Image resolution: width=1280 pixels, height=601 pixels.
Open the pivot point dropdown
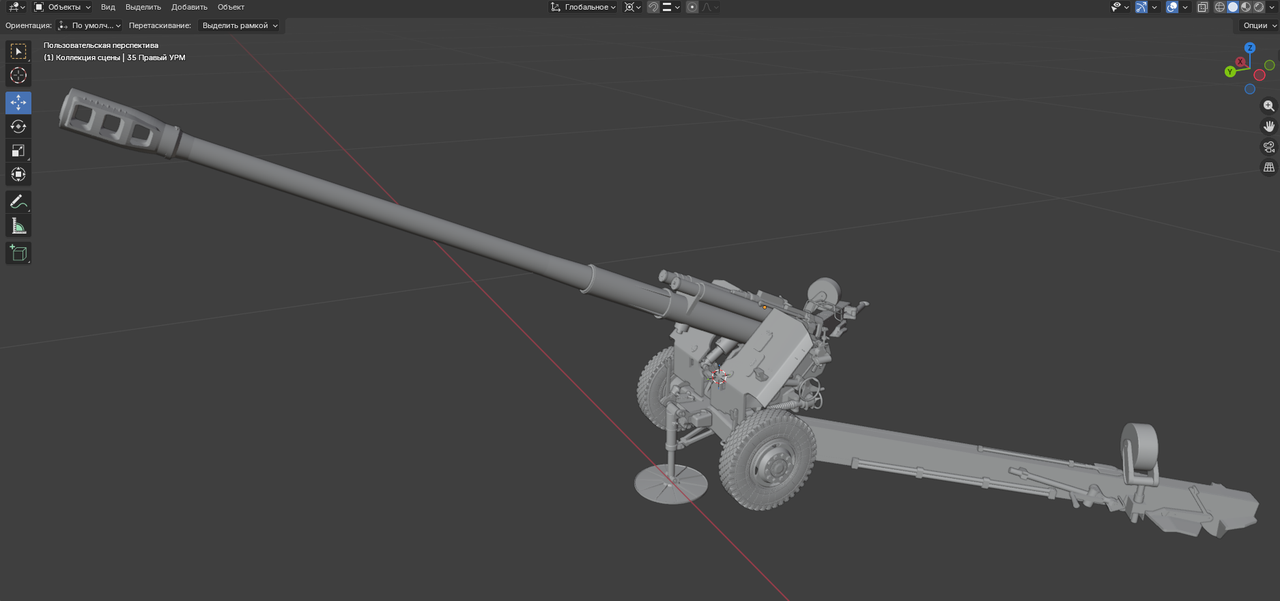tap(633, 7)
